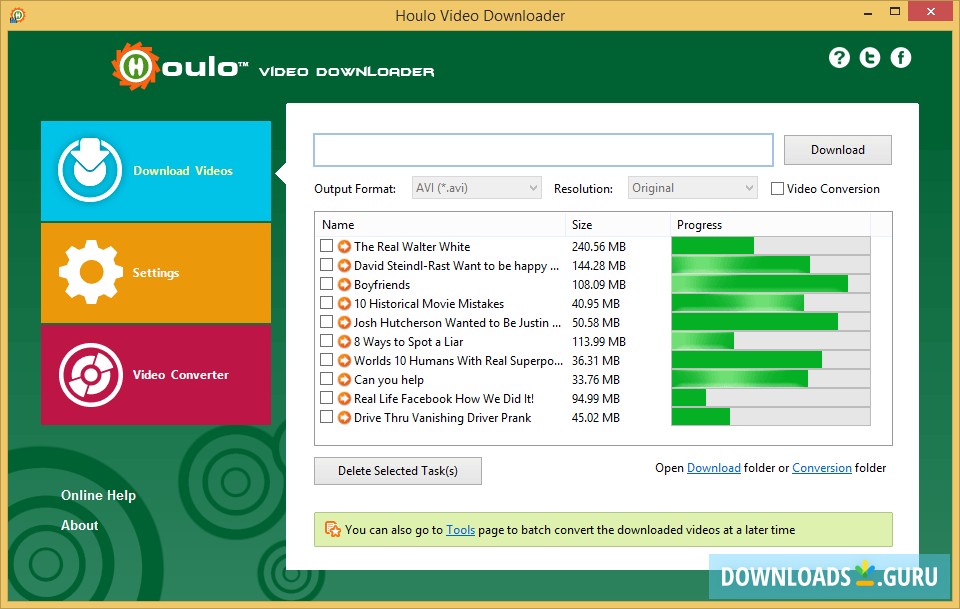The image size is (960, 609).
Task: Open the help question mark icon
Action: pyautogui.click(x=839, y=57)
